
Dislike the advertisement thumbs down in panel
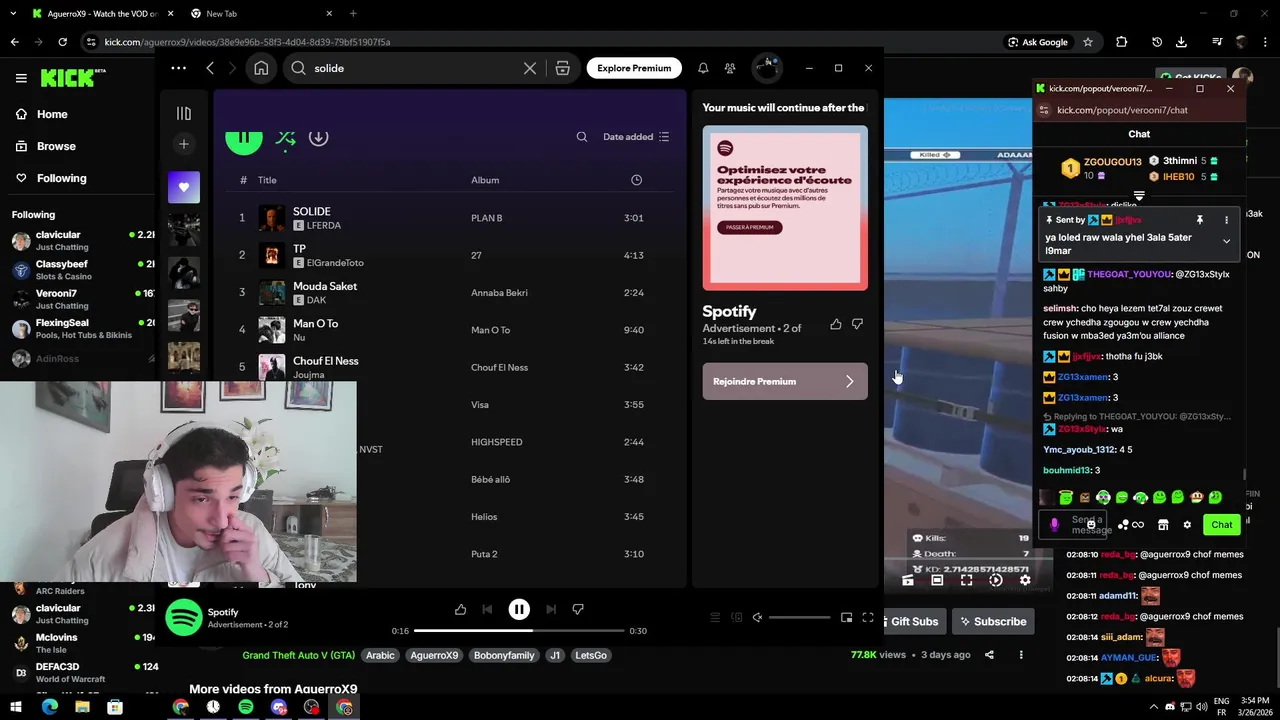click(x=857, y=324)
